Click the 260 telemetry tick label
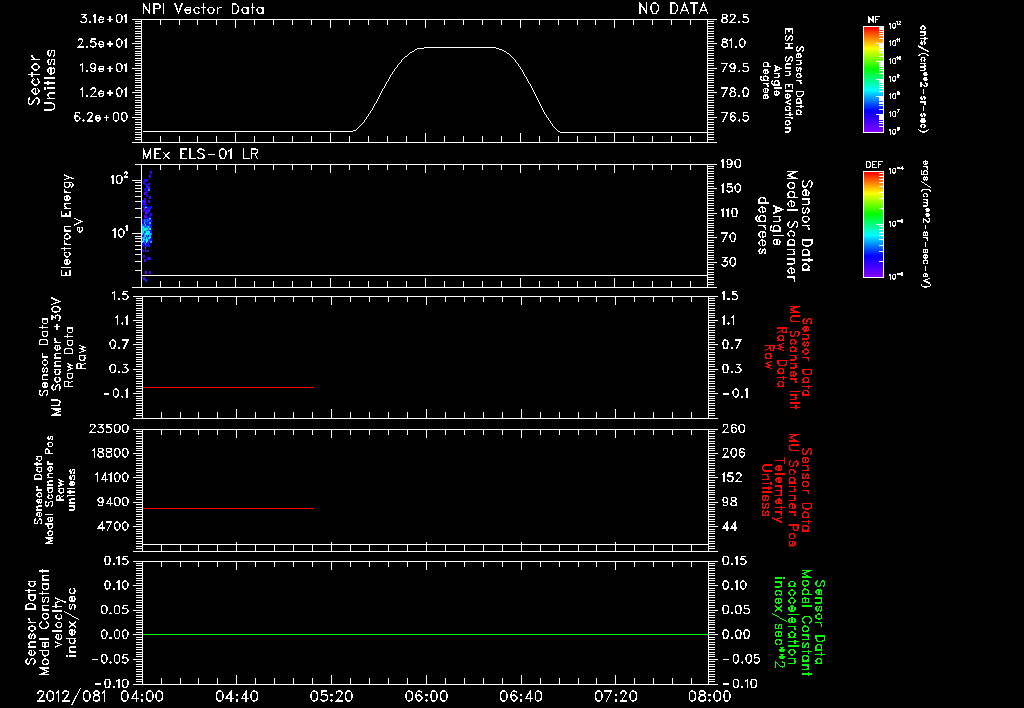Screen dimensions: 1024x708 (x=733, y=428)
